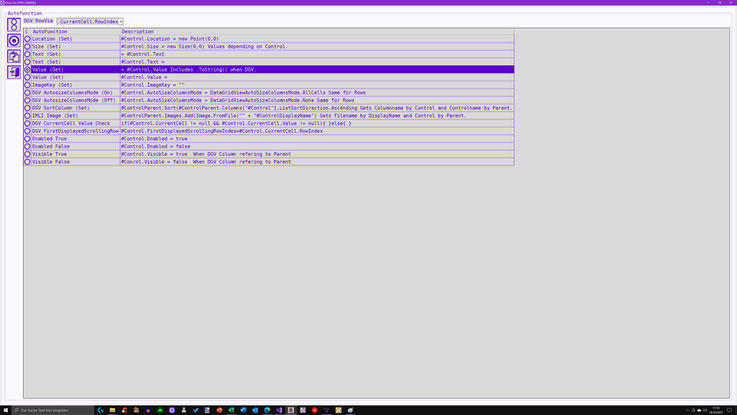Open the notification center in system tray
Viewport: 737px width, 415px height.
click(729, 410)
